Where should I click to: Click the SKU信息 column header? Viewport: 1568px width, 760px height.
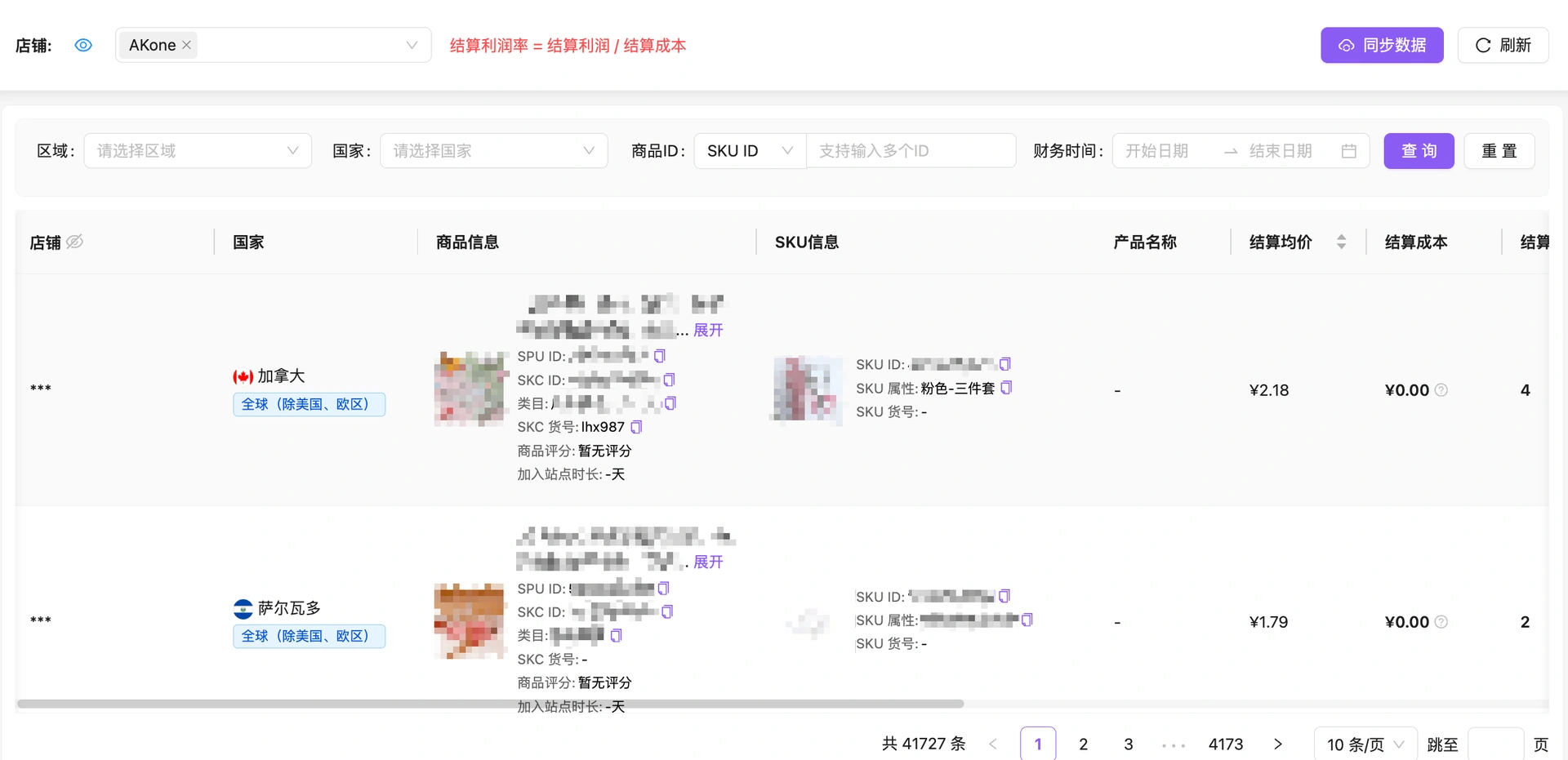pos(807,242)
